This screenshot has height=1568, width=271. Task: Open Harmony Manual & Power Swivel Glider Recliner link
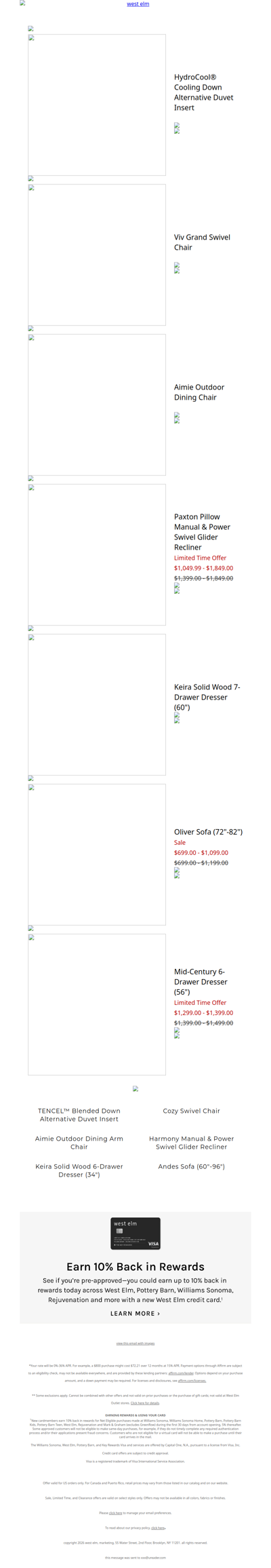click(x=192, y=1143)
